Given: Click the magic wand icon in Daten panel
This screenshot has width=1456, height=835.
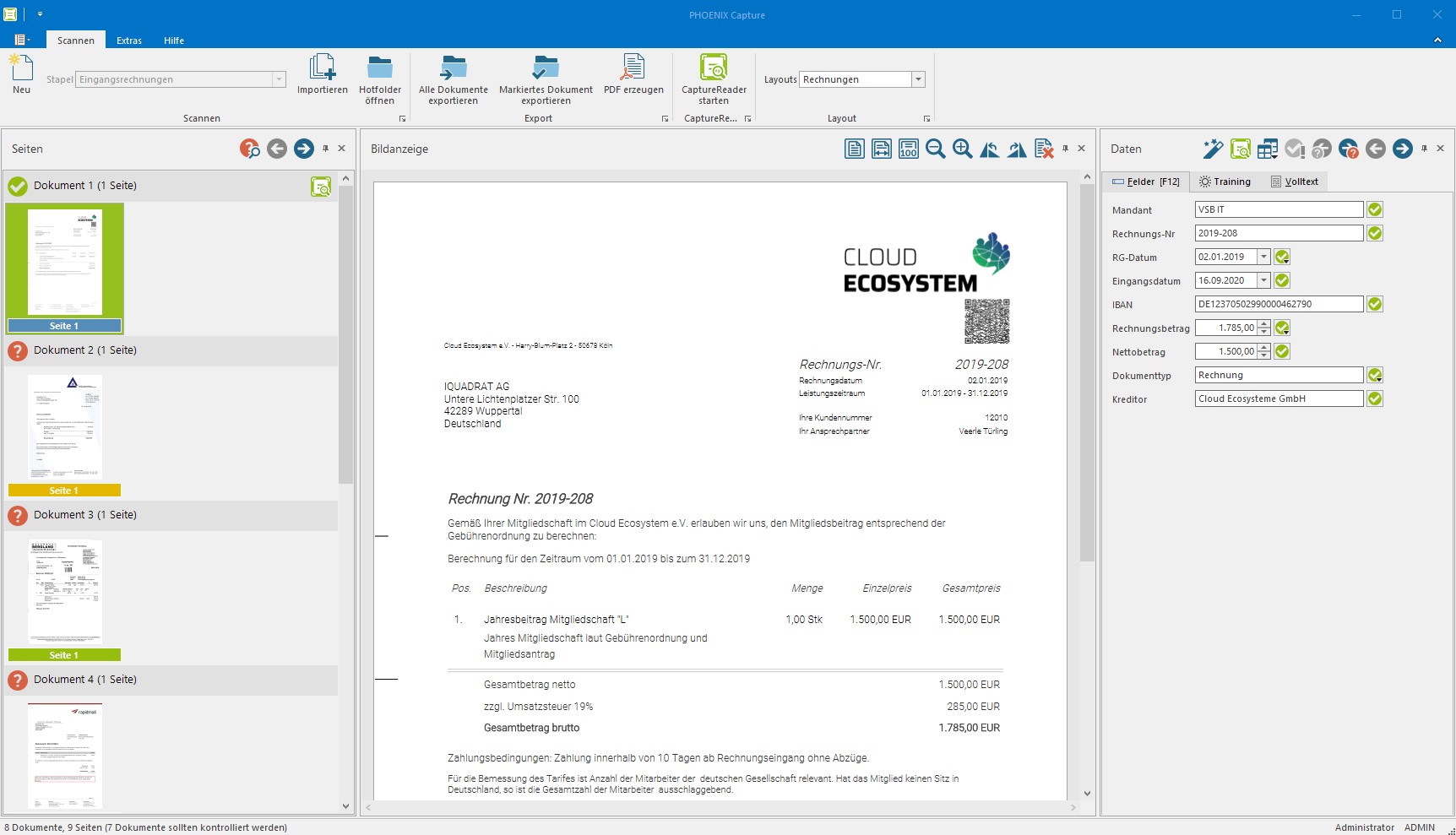Looking at the screenshot, I should point(1214,149).
